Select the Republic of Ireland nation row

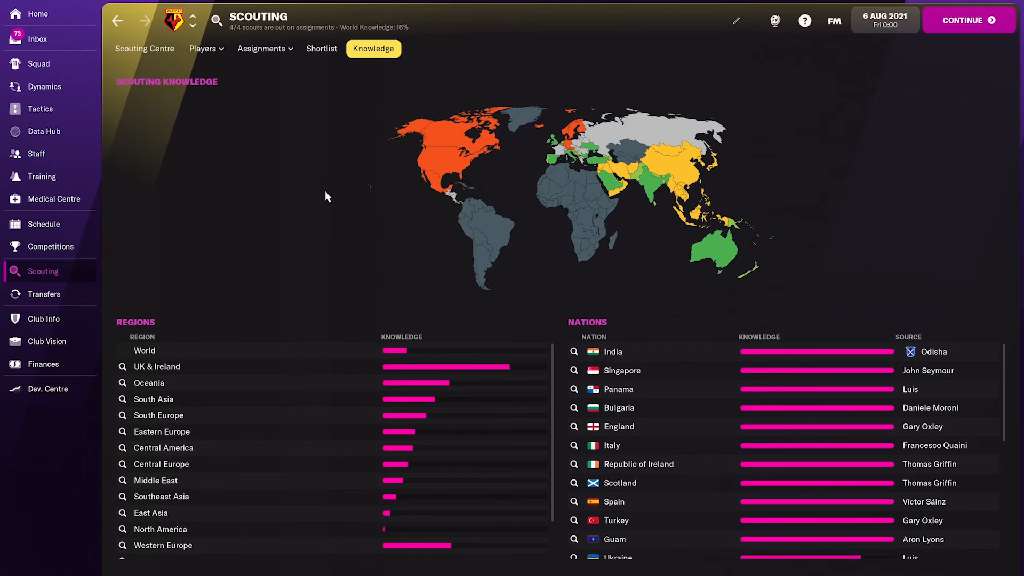(x=638, y=464)
